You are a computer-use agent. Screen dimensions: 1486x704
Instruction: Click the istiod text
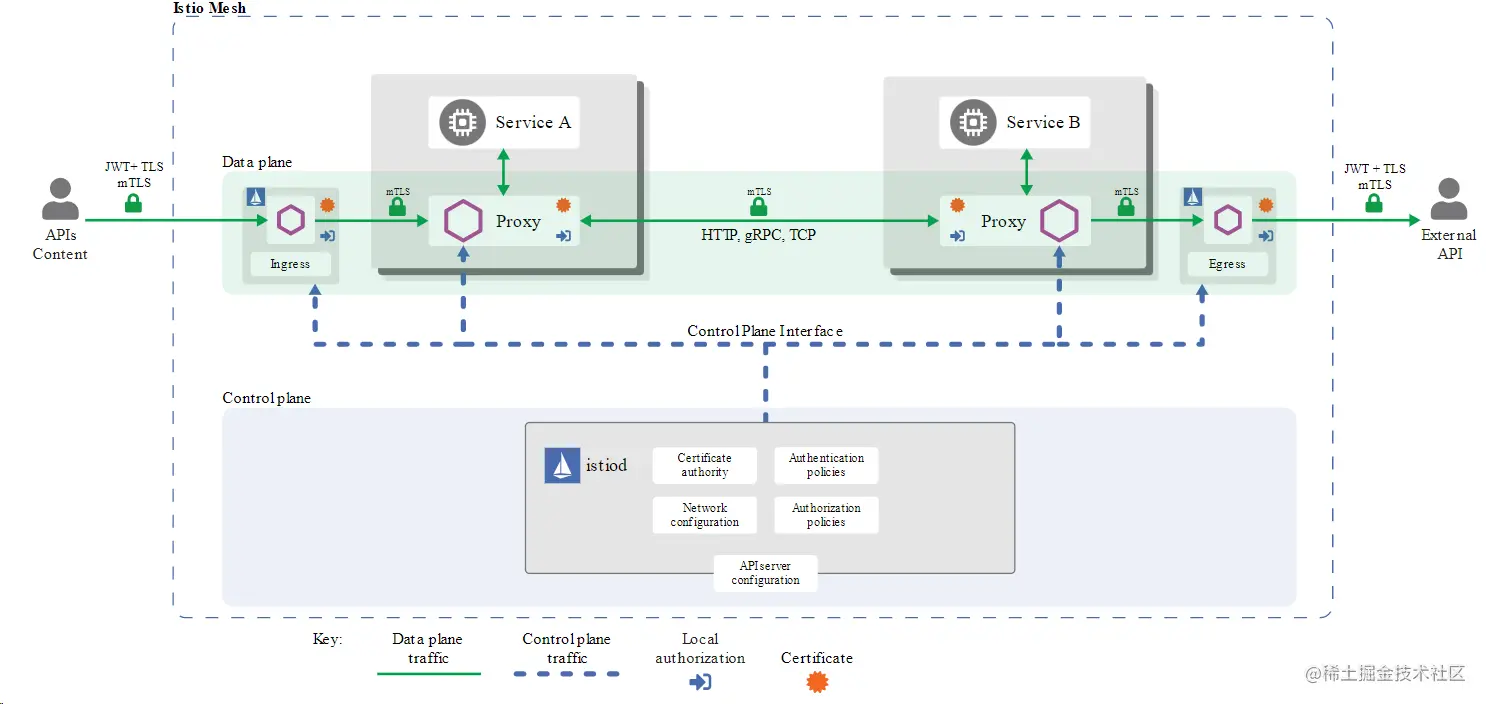click(606, 465)
